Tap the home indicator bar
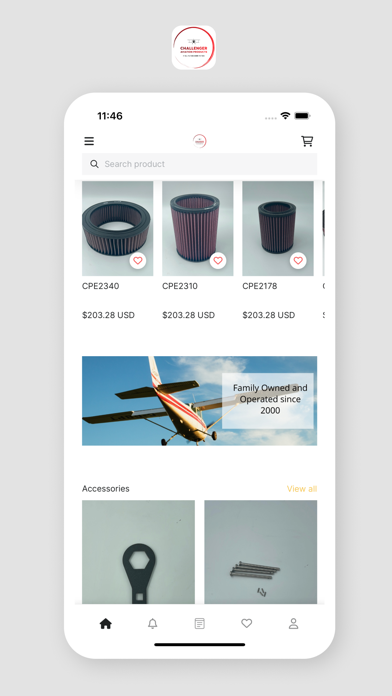The height and width of the screenshot is (696, 392). click(x=200, y=644)
